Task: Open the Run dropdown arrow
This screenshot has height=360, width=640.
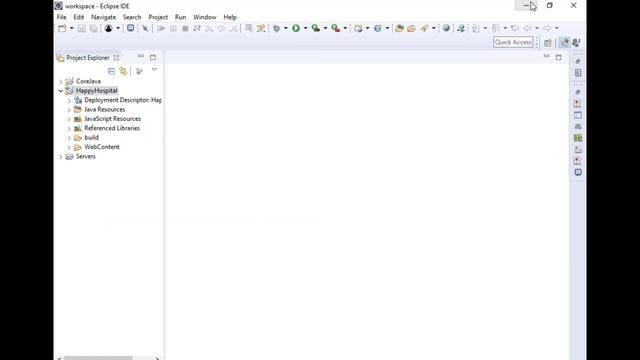Action: click(305, 28)
